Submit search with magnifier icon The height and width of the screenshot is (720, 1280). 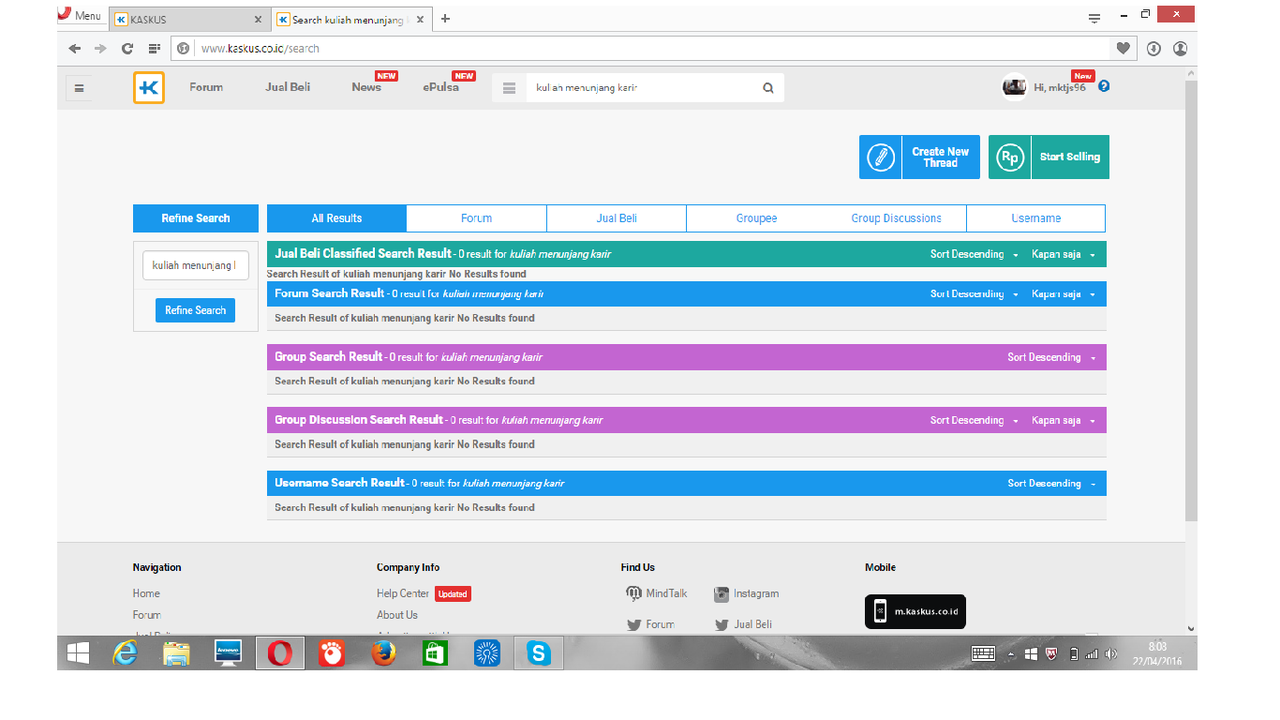[x=768, y=88]
